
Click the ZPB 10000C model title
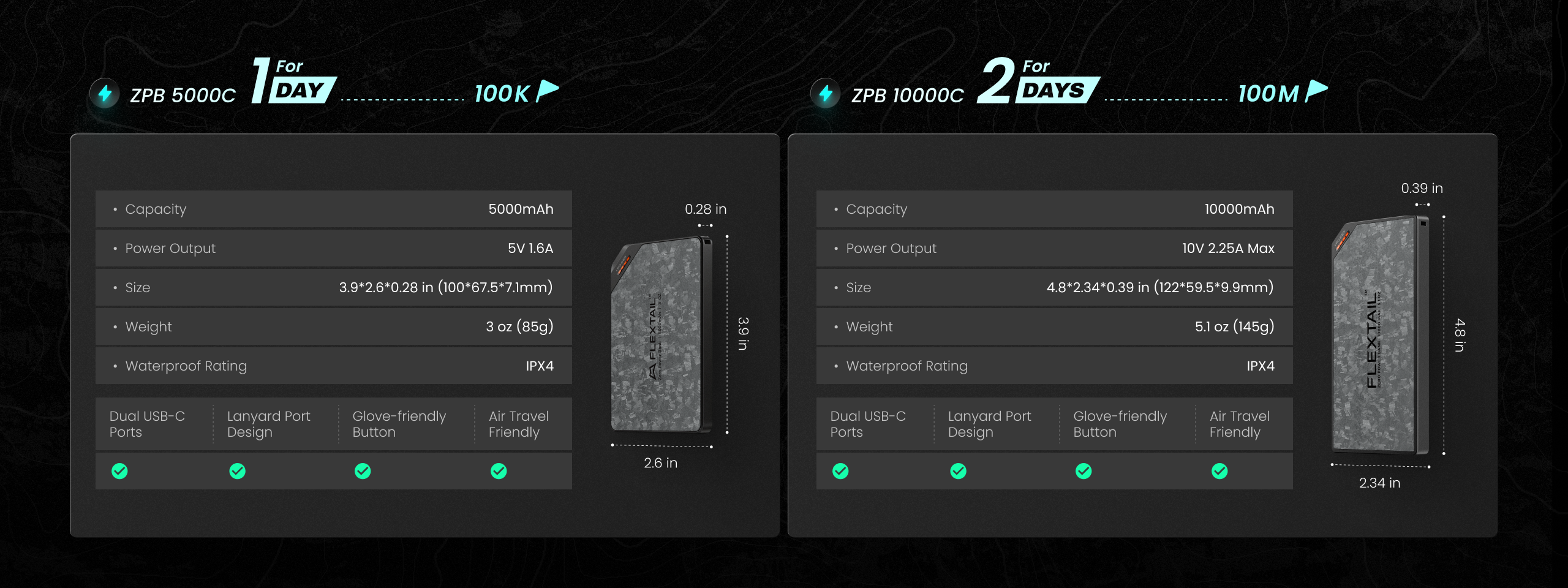[907, 96]
